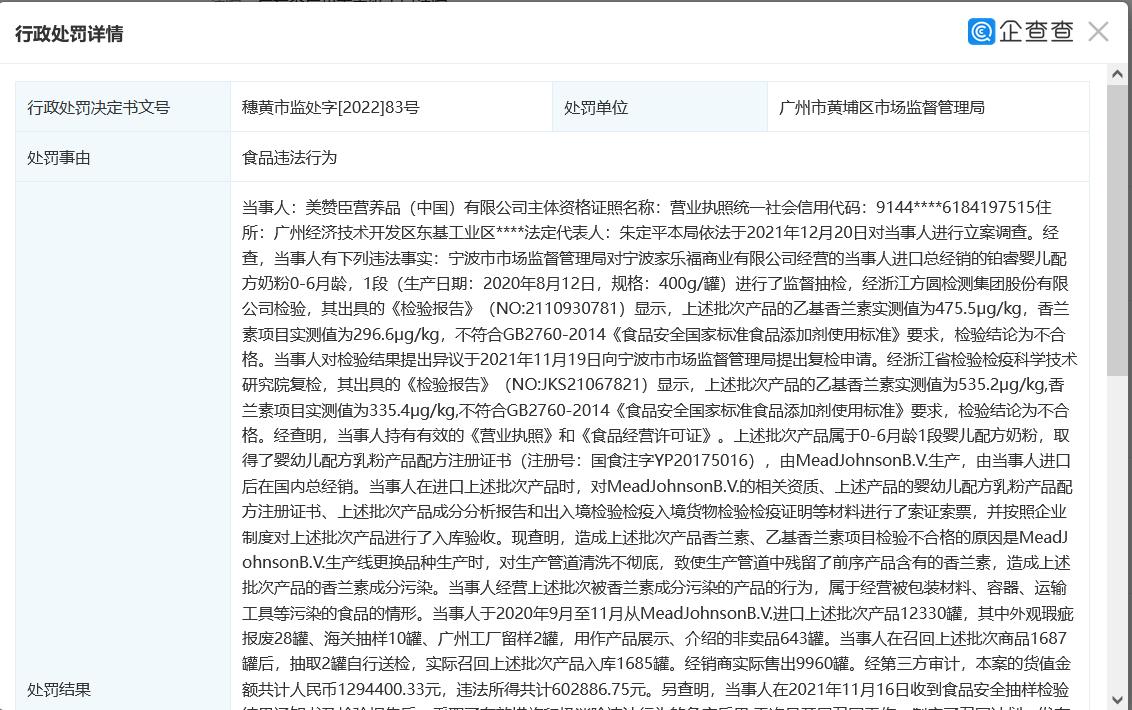Click the line starting 当事人：美赞臣营养品
The width and height of the screenshot is (1132, 710).
point(646,207)
